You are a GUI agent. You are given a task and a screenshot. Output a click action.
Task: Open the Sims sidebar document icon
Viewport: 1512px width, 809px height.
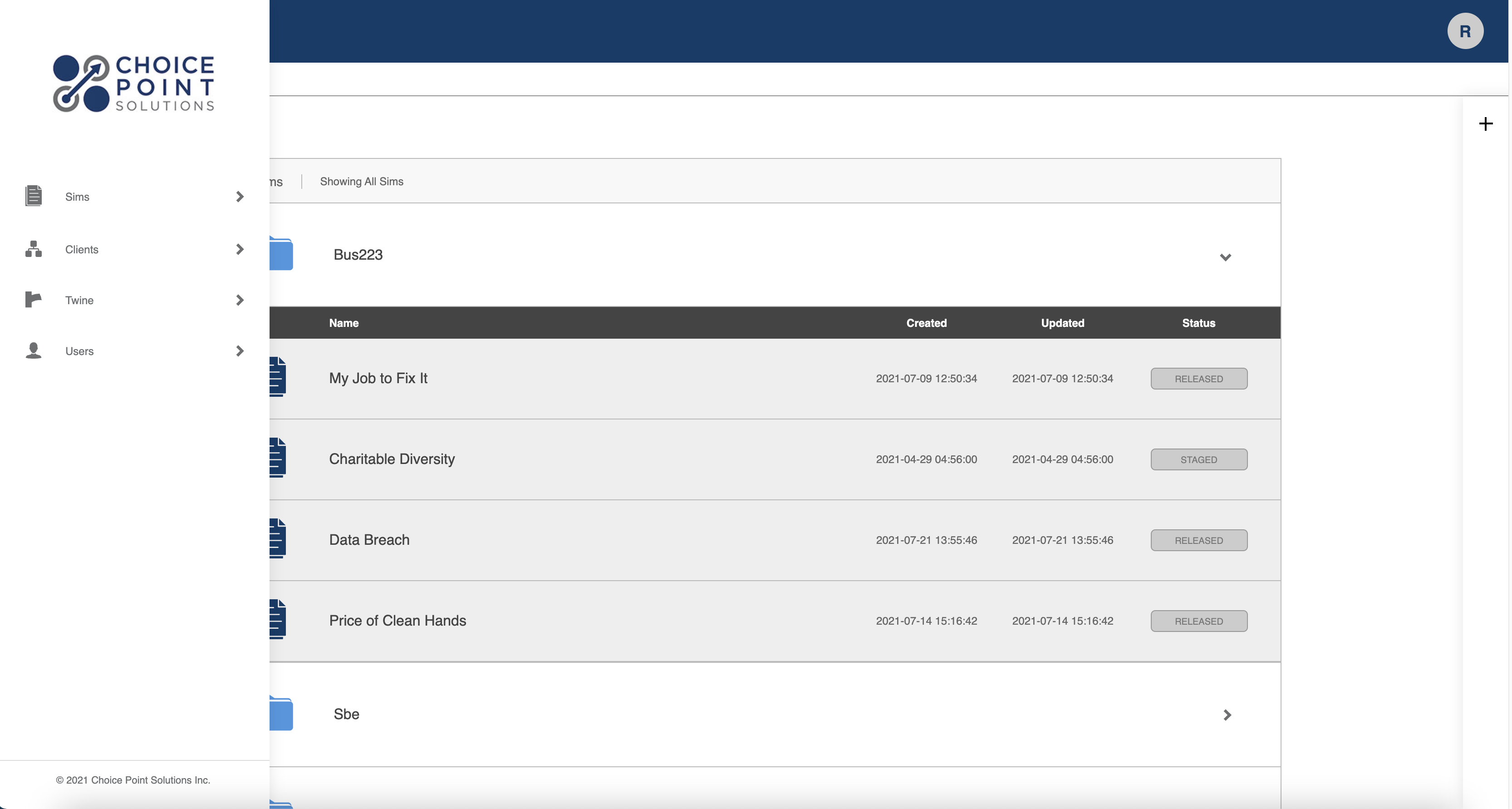click(x=34, y=196)
